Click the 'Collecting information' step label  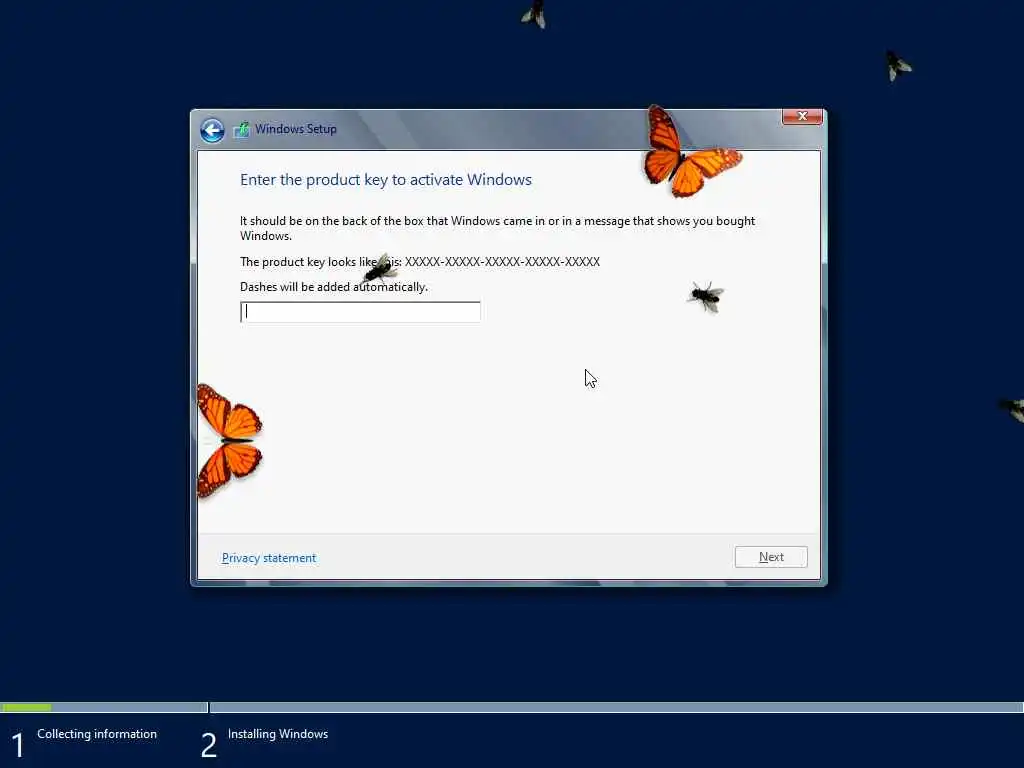(97, 734)
